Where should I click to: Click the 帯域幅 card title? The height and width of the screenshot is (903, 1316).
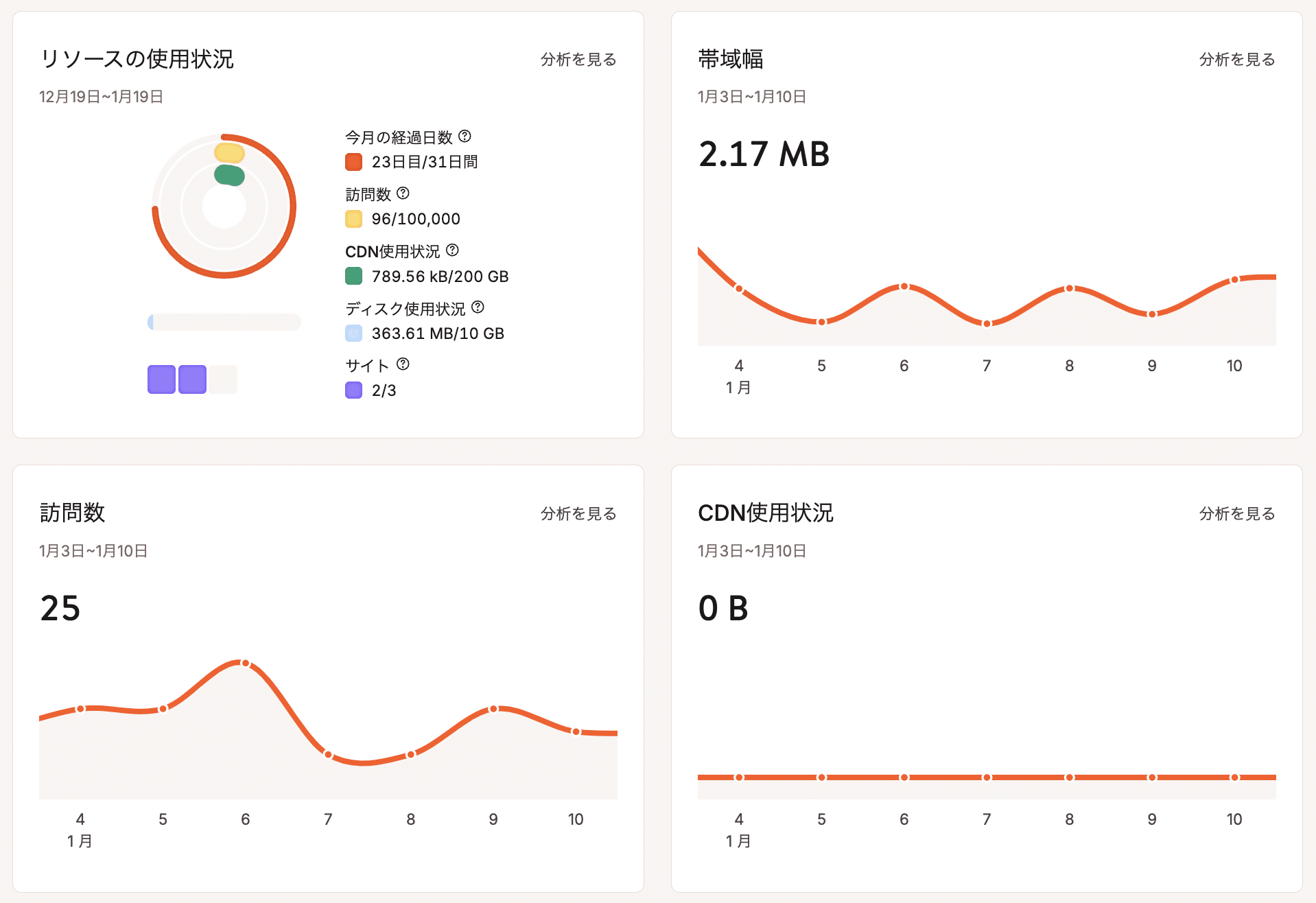tap(731, 59)
